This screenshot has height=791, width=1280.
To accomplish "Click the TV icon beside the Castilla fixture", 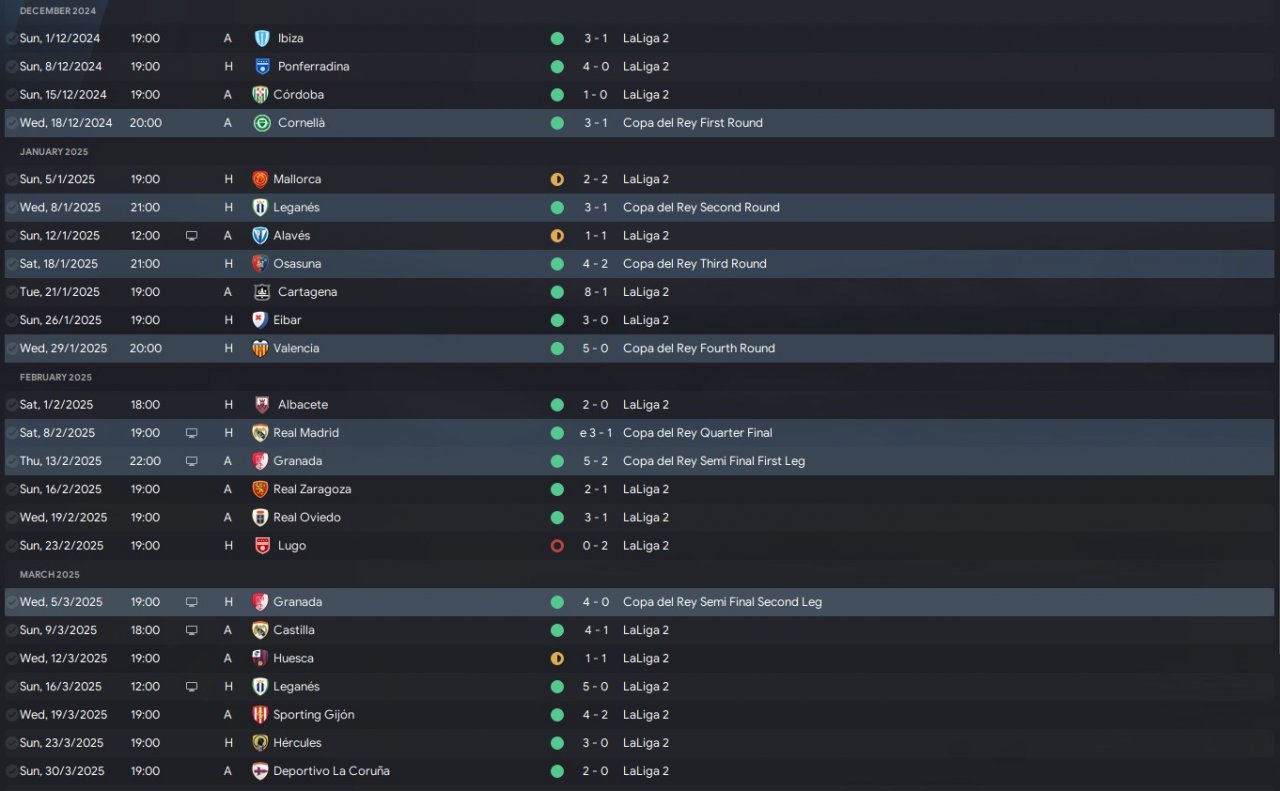I will click(x=192, y=630).
